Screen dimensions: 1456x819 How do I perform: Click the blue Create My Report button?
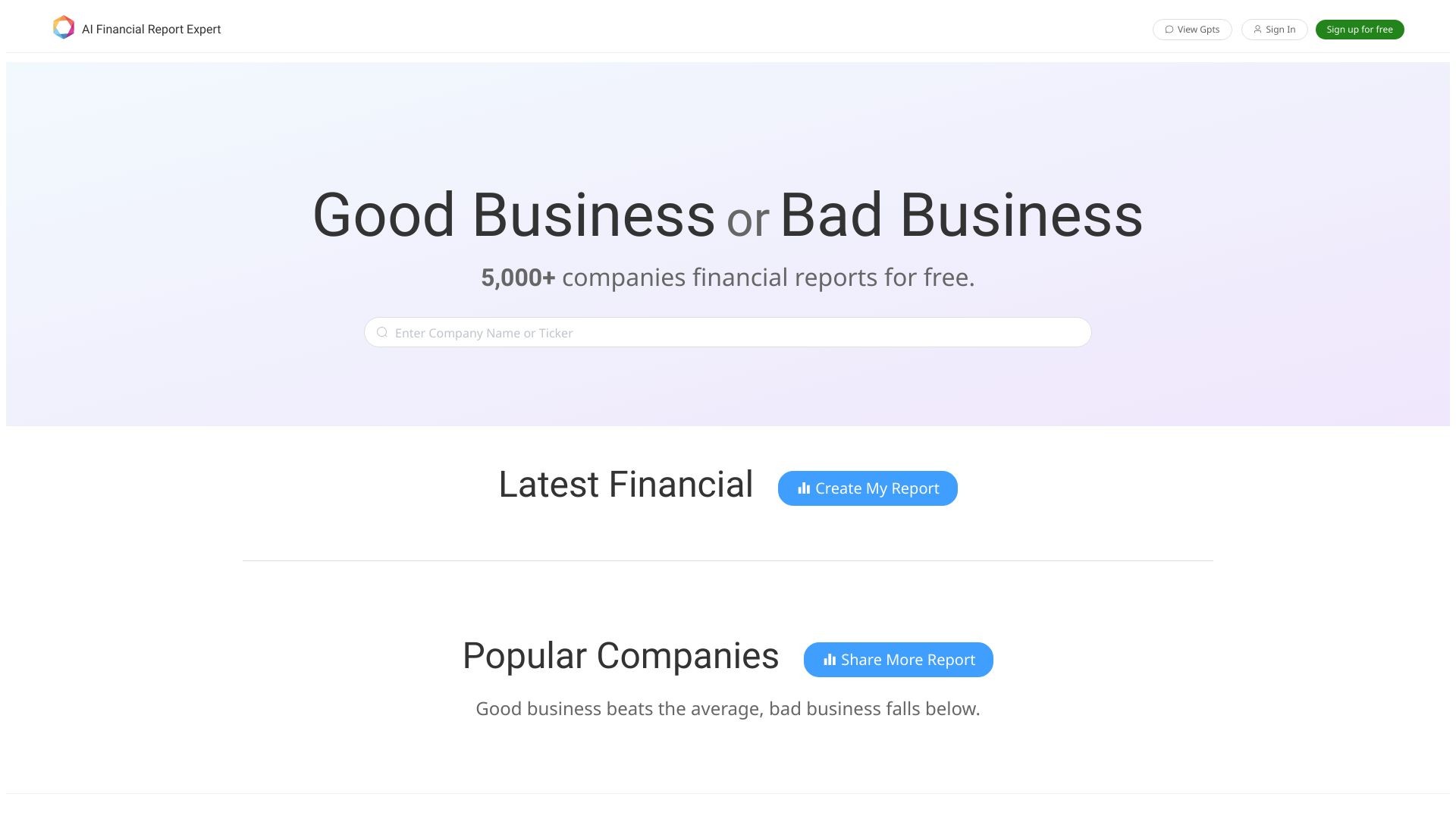coord(868,488)
